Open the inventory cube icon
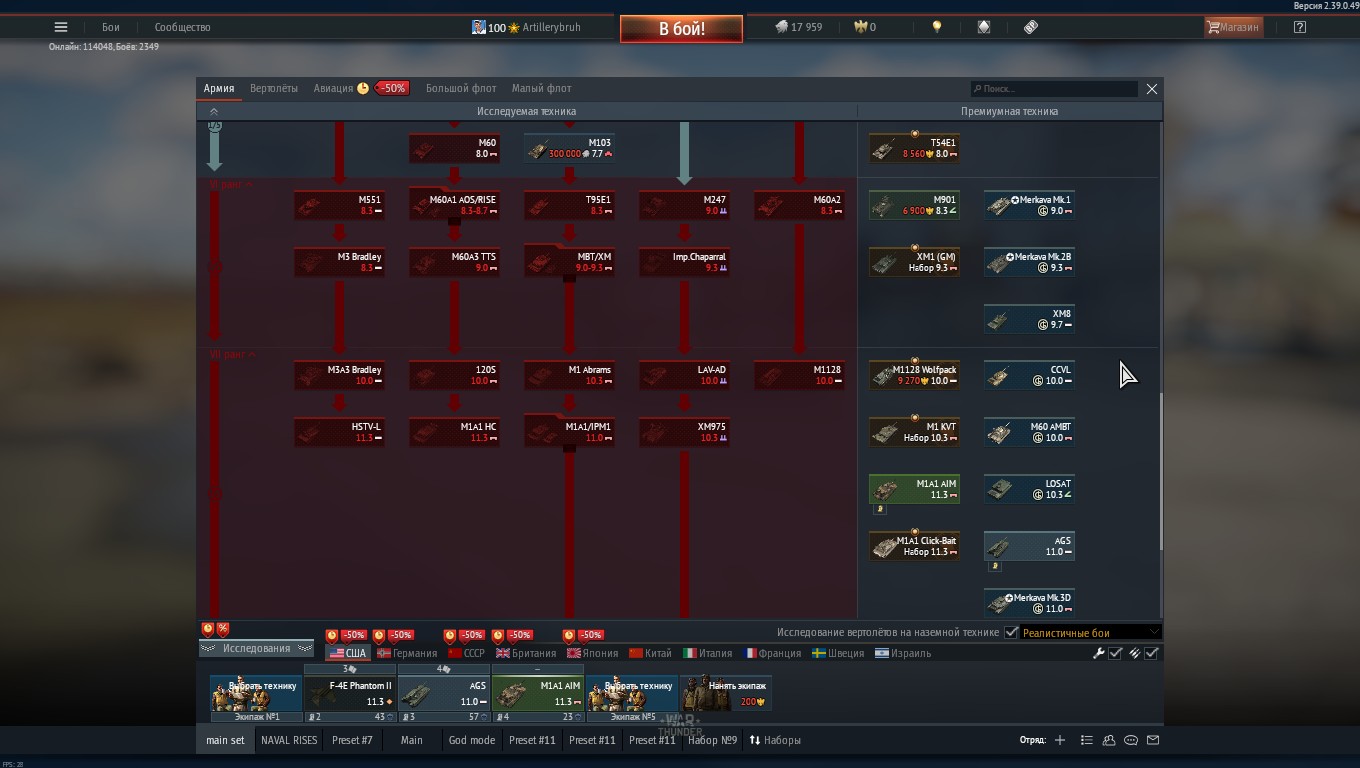The width and height of the screenshot is (1360, 768). point(984,27)
